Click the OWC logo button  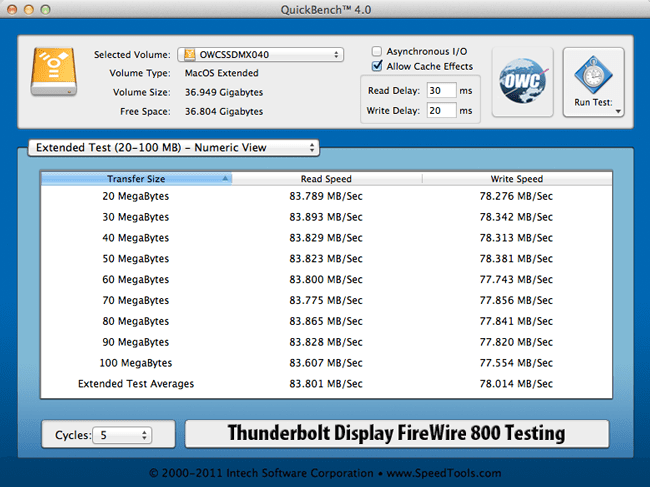523,82
